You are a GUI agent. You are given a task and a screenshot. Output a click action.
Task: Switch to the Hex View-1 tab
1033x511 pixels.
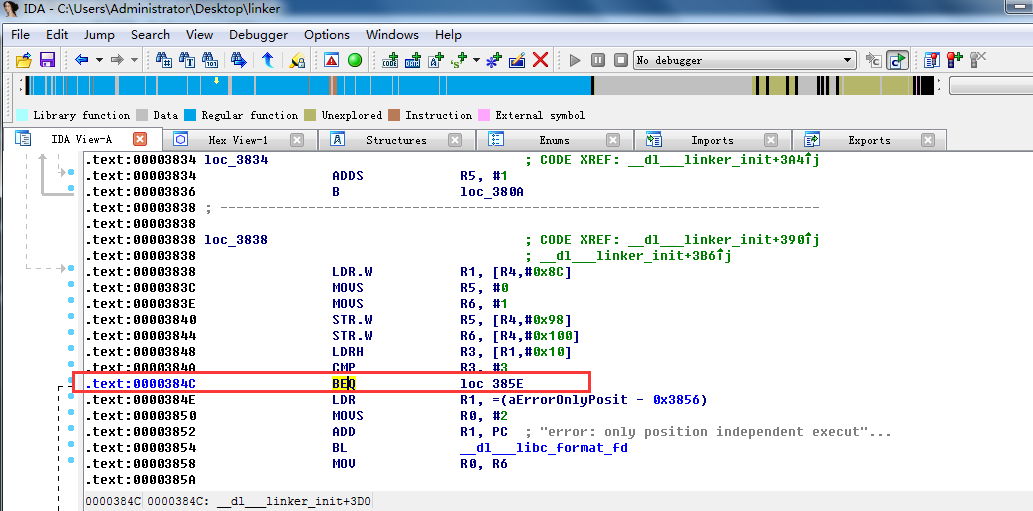(x=238, y=140)
